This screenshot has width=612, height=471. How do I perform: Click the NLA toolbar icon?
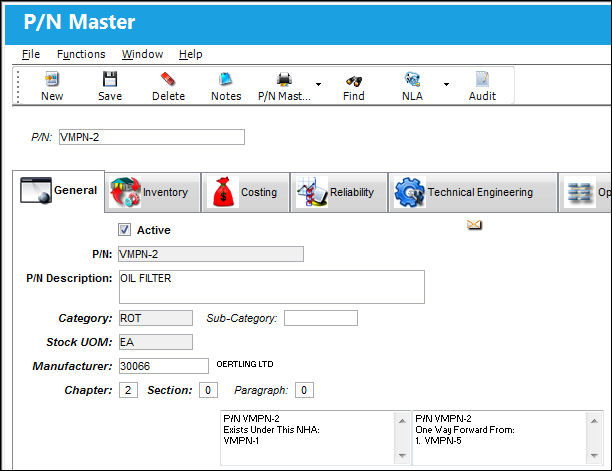pyautogui.click(x=412, y=79)
